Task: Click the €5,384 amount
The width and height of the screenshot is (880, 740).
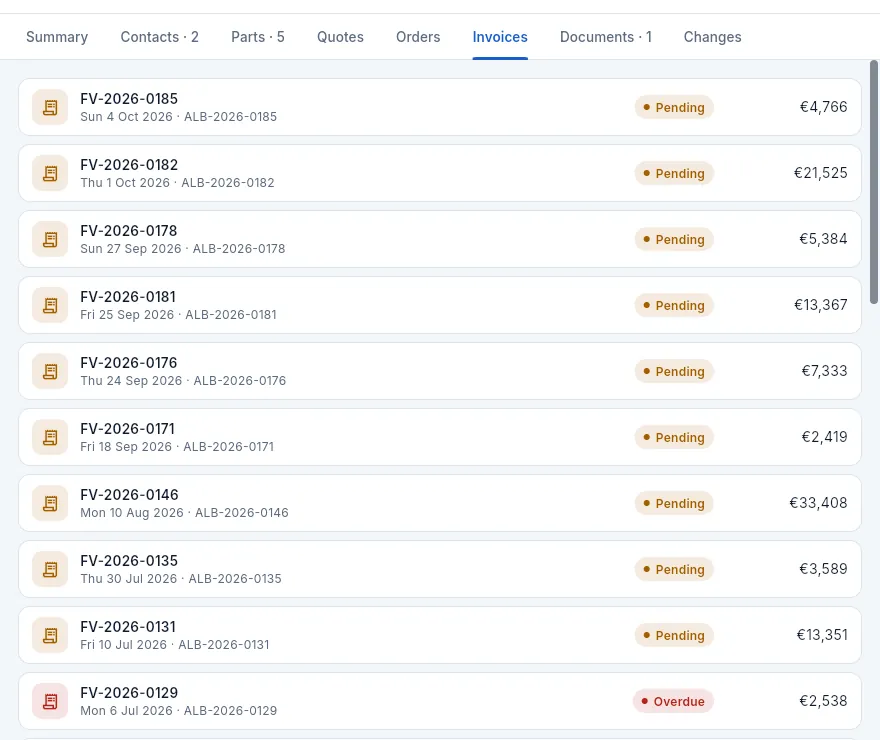Action: [x=823, y=239]
